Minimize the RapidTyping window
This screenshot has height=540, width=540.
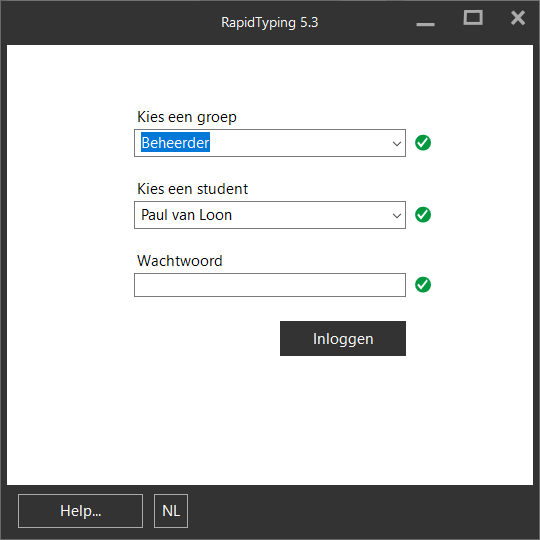[x=425, y=24]
